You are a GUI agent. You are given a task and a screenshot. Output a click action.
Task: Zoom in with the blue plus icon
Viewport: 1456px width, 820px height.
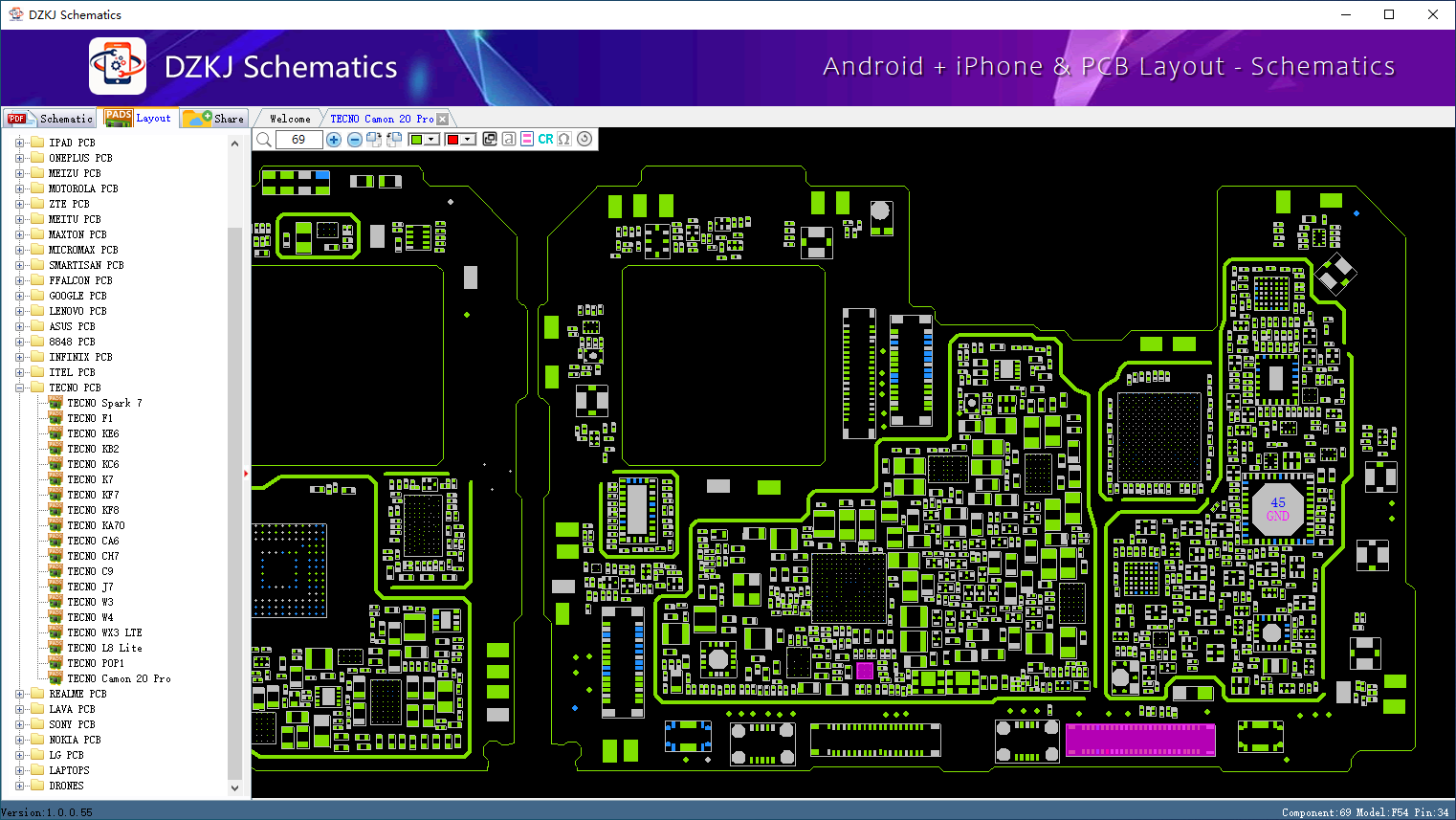pos(334,140)
